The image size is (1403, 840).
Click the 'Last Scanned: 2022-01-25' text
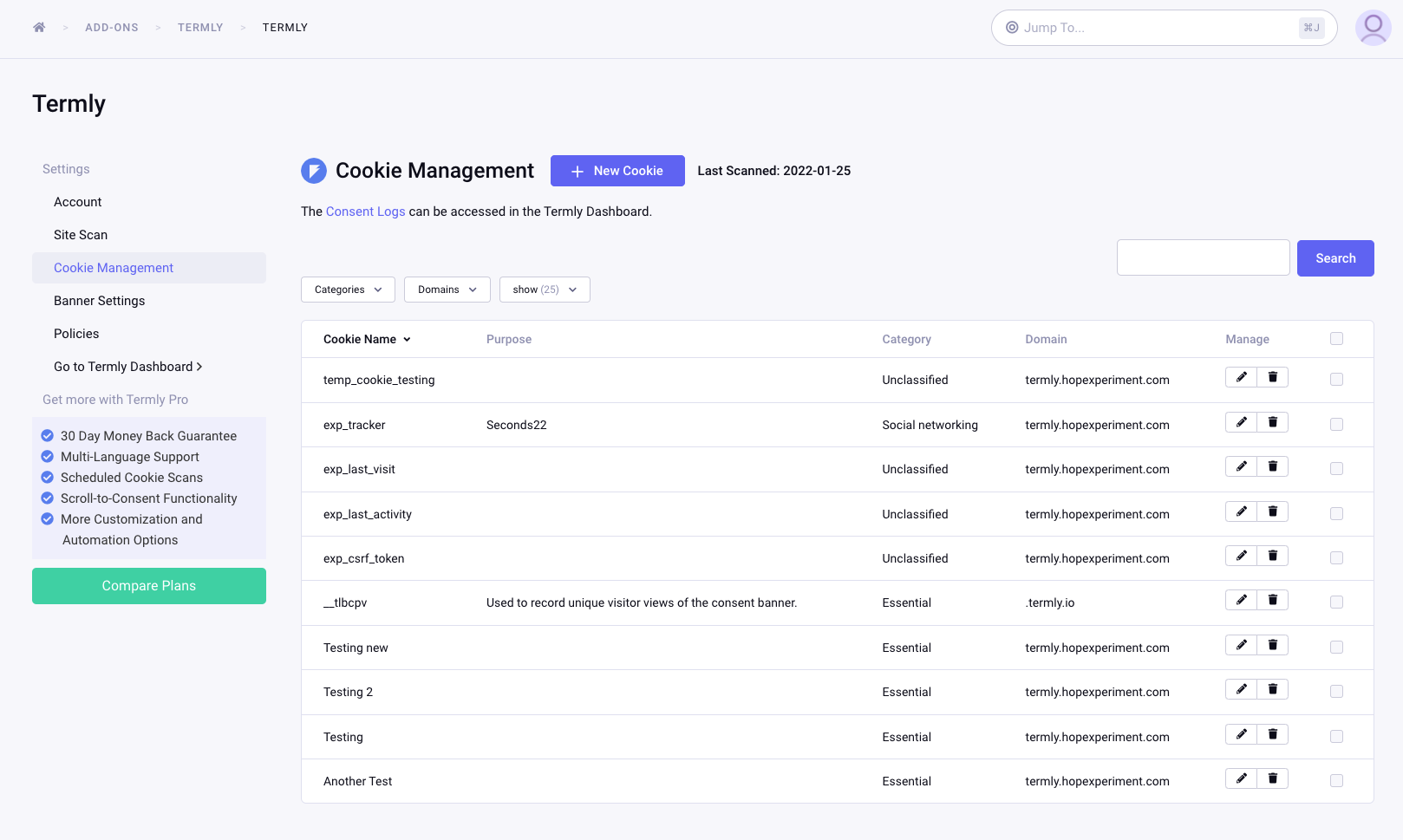point(774,171)
